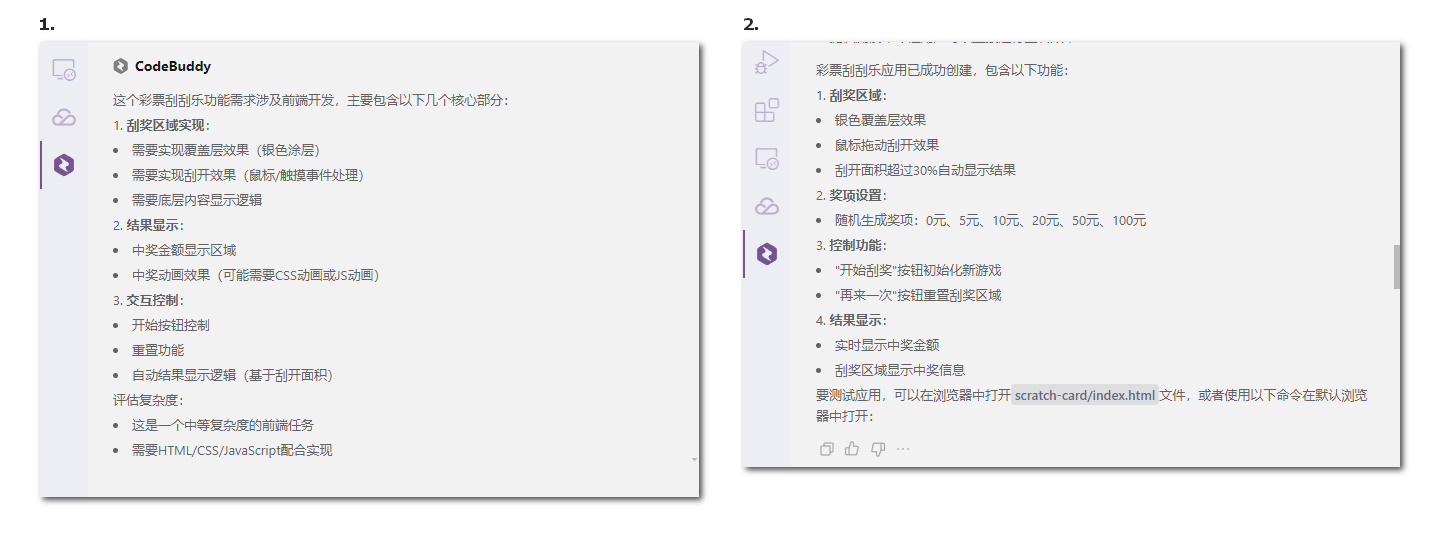Click the scratch-card/index.html inline code
This screenshot has height=538, width=1441.
click(x=1085, y=395)
